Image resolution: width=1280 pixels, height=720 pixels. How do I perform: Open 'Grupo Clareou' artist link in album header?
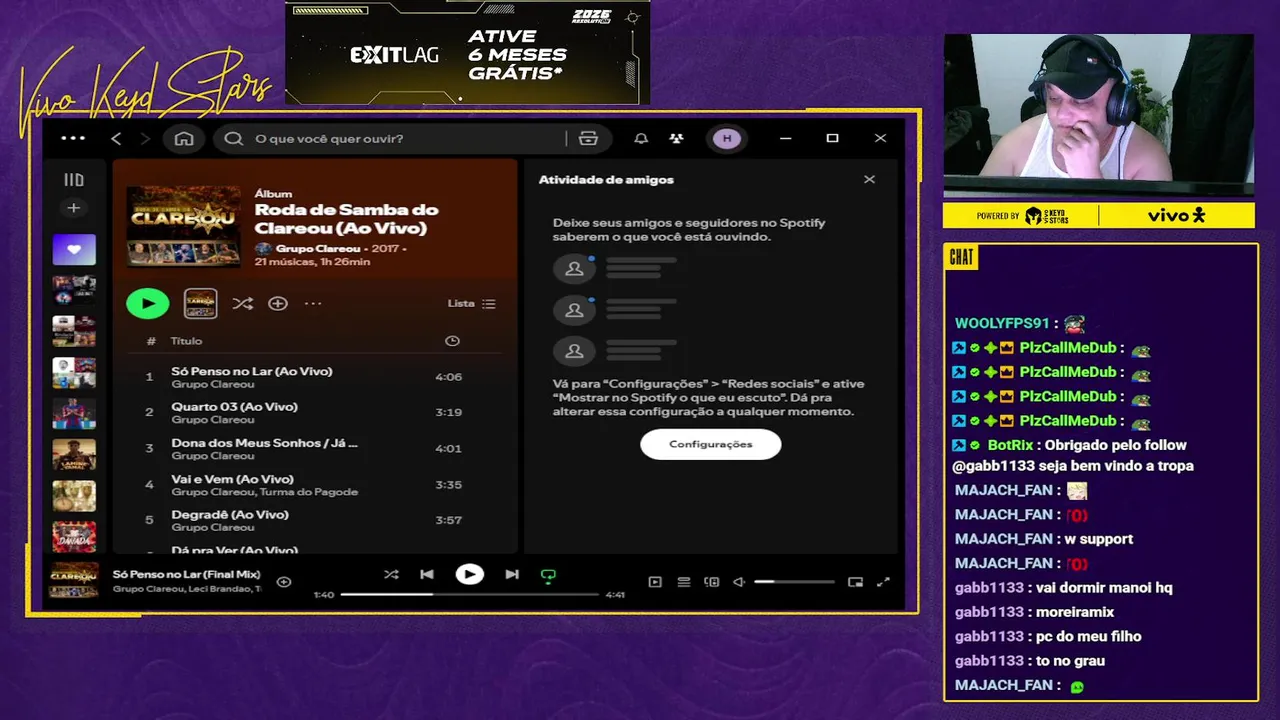point(318,248)
